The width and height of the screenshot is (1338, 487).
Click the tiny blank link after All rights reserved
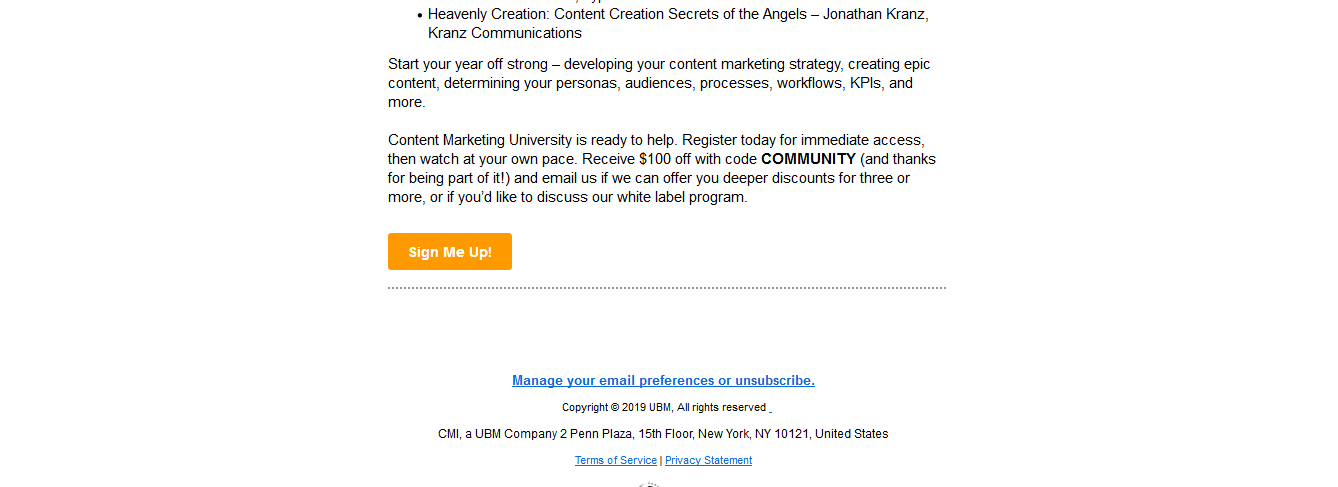pos(770,408)
